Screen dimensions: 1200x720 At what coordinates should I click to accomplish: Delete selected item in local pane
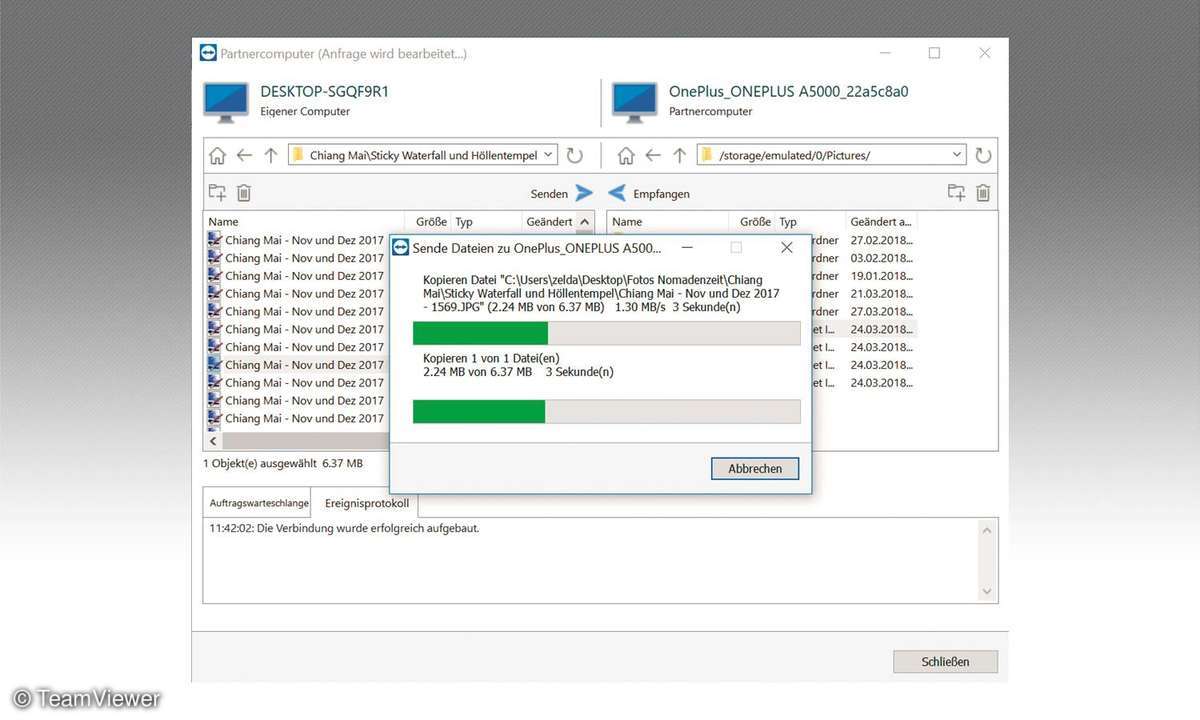[244, 193]
